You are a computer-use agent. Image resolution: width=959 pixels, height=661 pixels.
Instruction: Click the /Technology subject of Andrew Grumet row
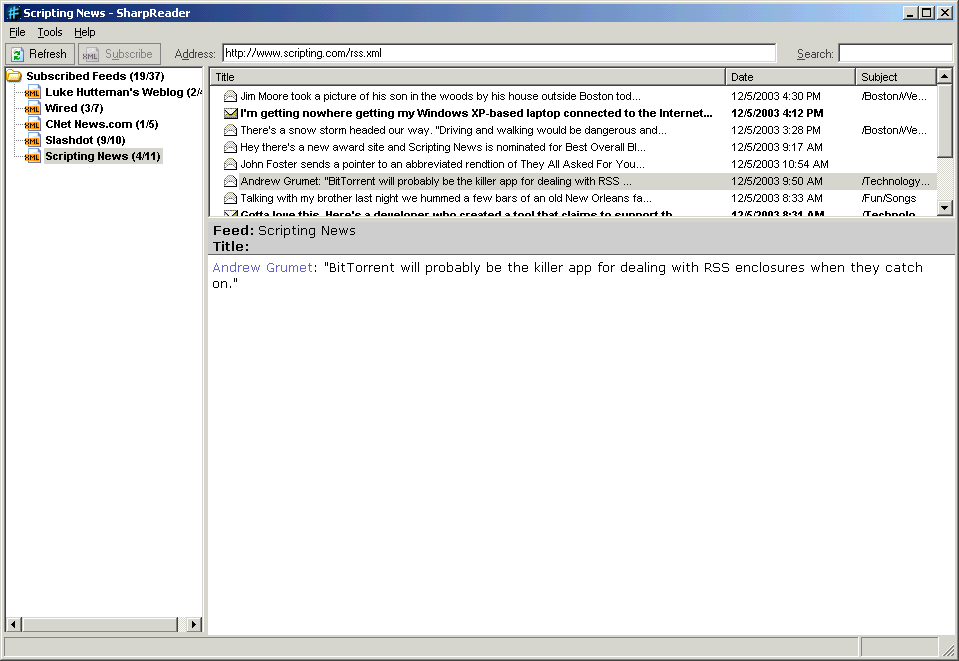coord(895,181)
